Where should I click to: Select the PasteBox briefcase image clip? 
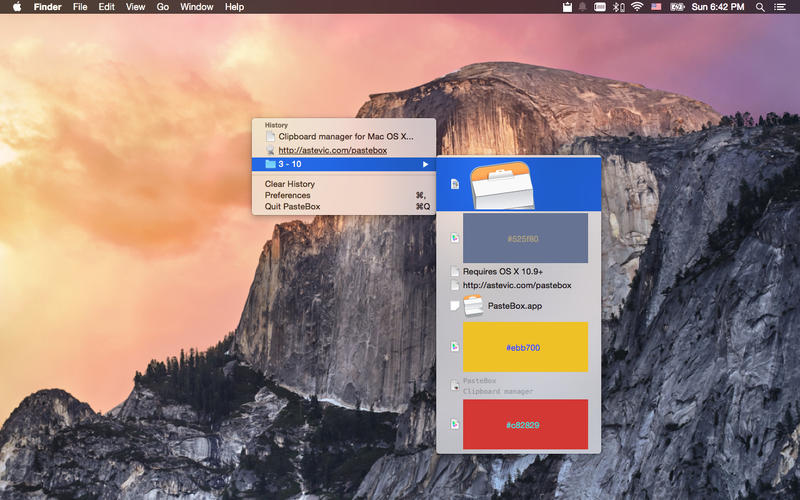tap(502, 184)
